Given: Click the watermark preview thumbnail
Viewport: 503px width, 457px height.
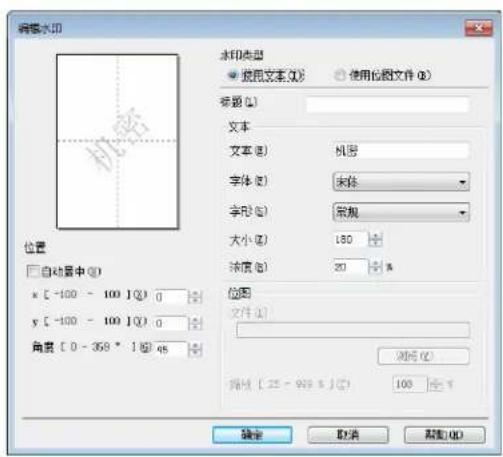Looking at the screenshot, I should 118,142.
